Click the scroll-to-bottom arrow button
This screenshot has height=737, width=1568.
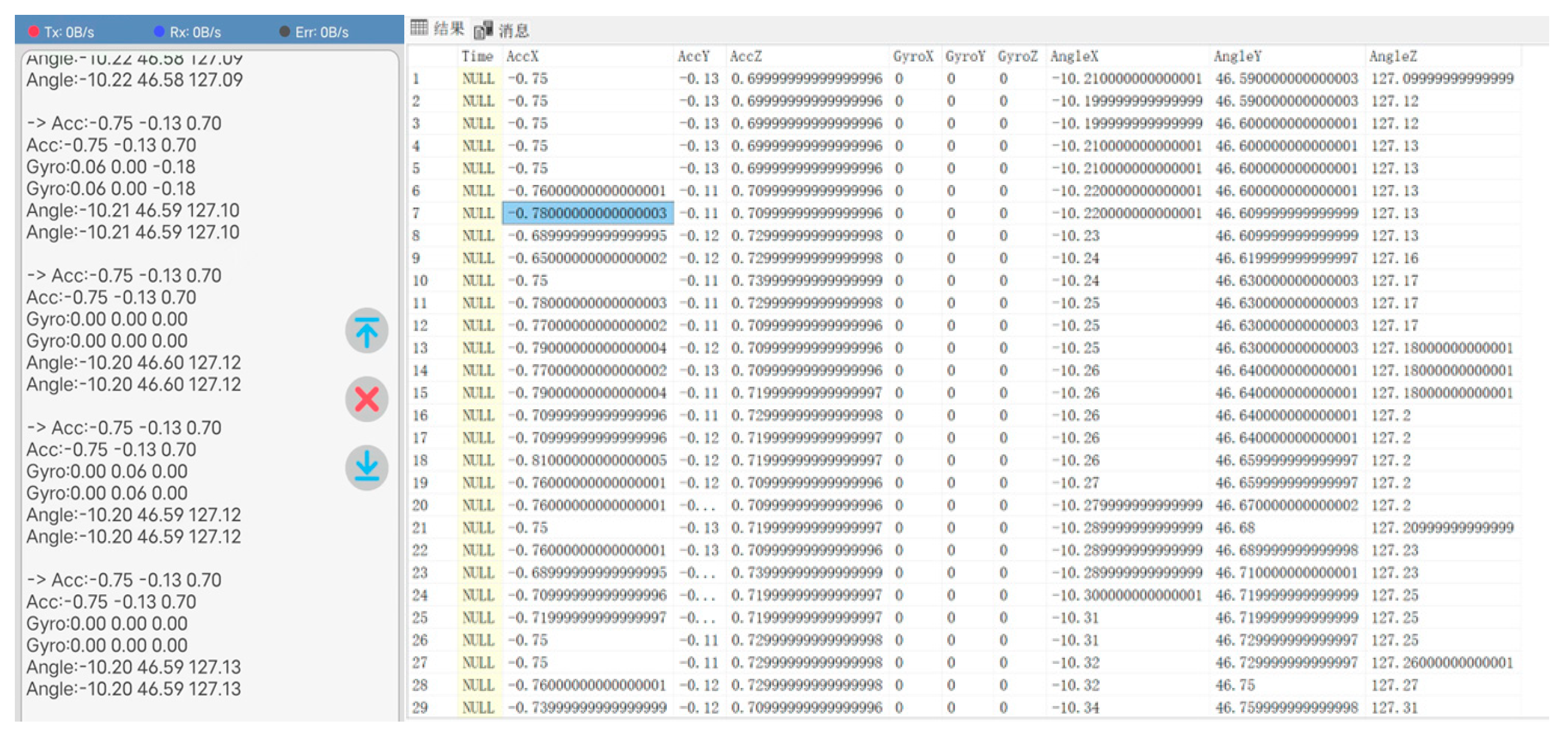pos(367,468)
